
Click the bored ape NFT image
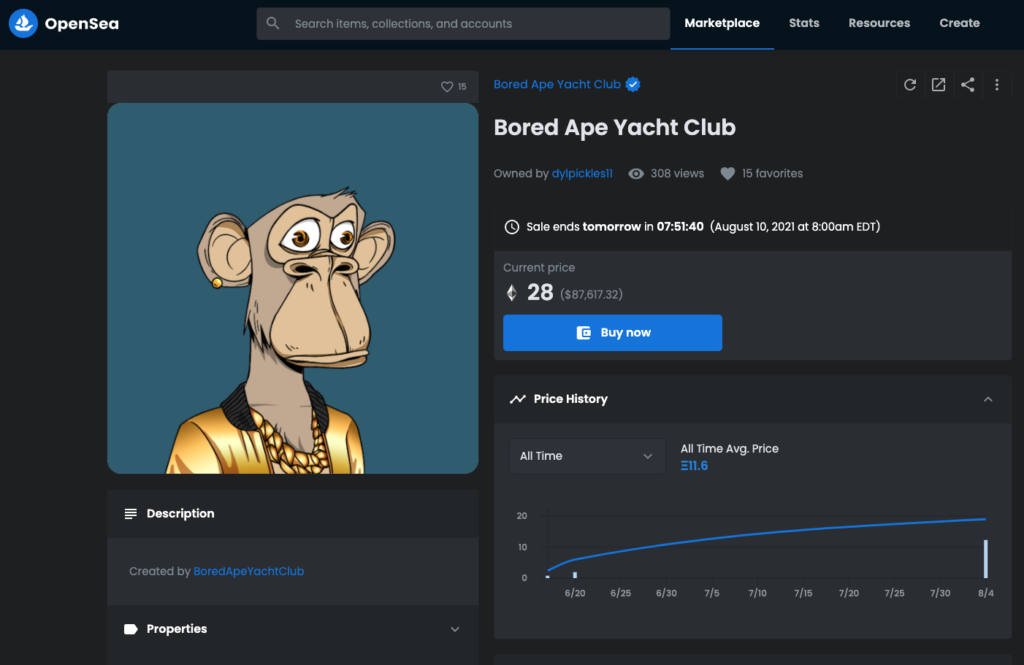click(293, 288)
